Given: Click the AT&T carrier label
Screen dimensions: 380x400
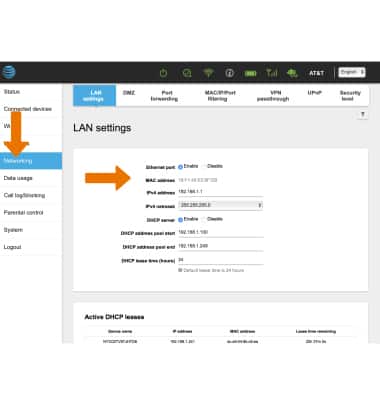Looking at the screenshot, I should coord(316,73).
